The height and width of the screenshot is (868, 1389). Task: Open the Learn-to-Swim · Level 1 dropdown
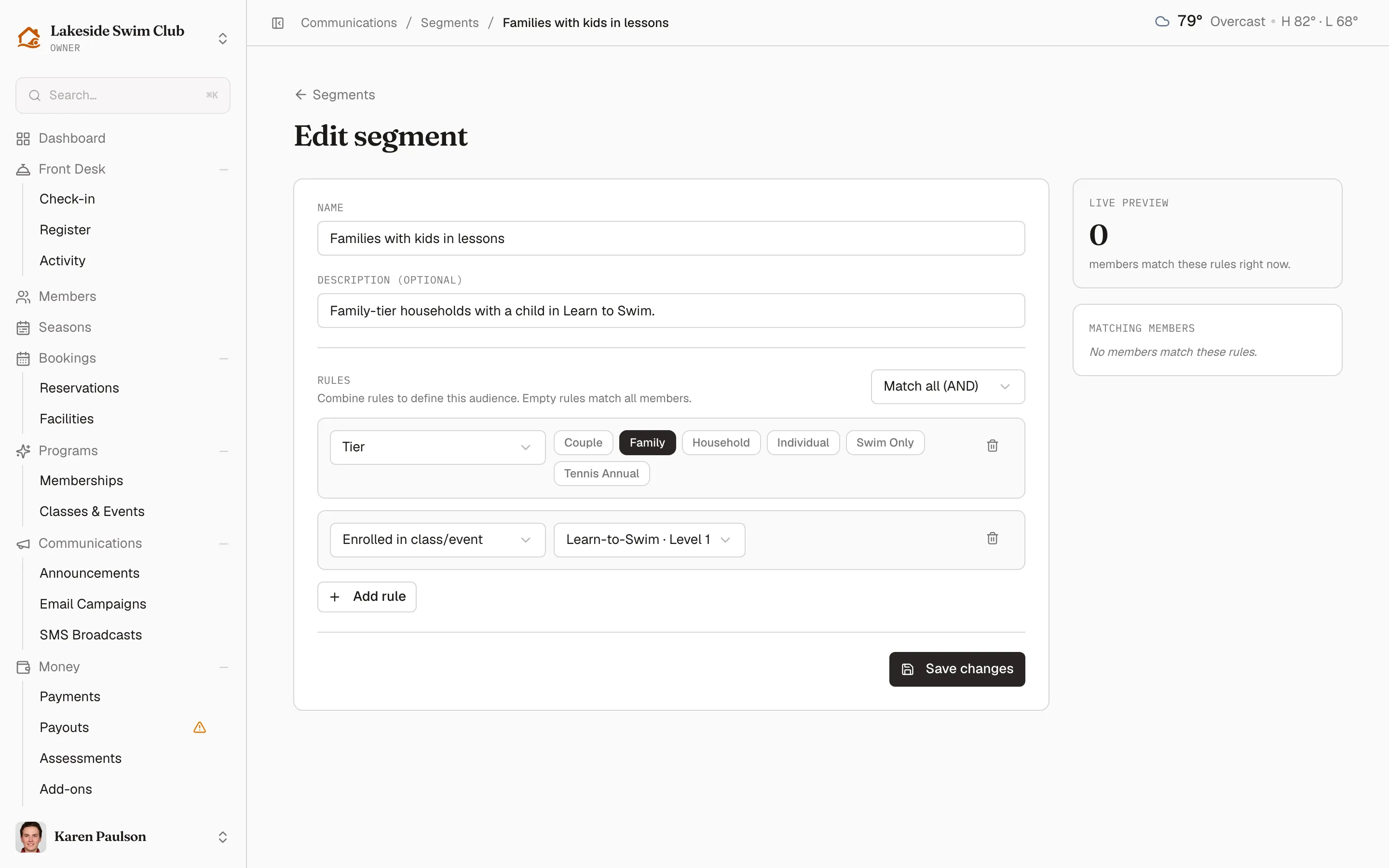pyautogui.click(x=649, y=540)
